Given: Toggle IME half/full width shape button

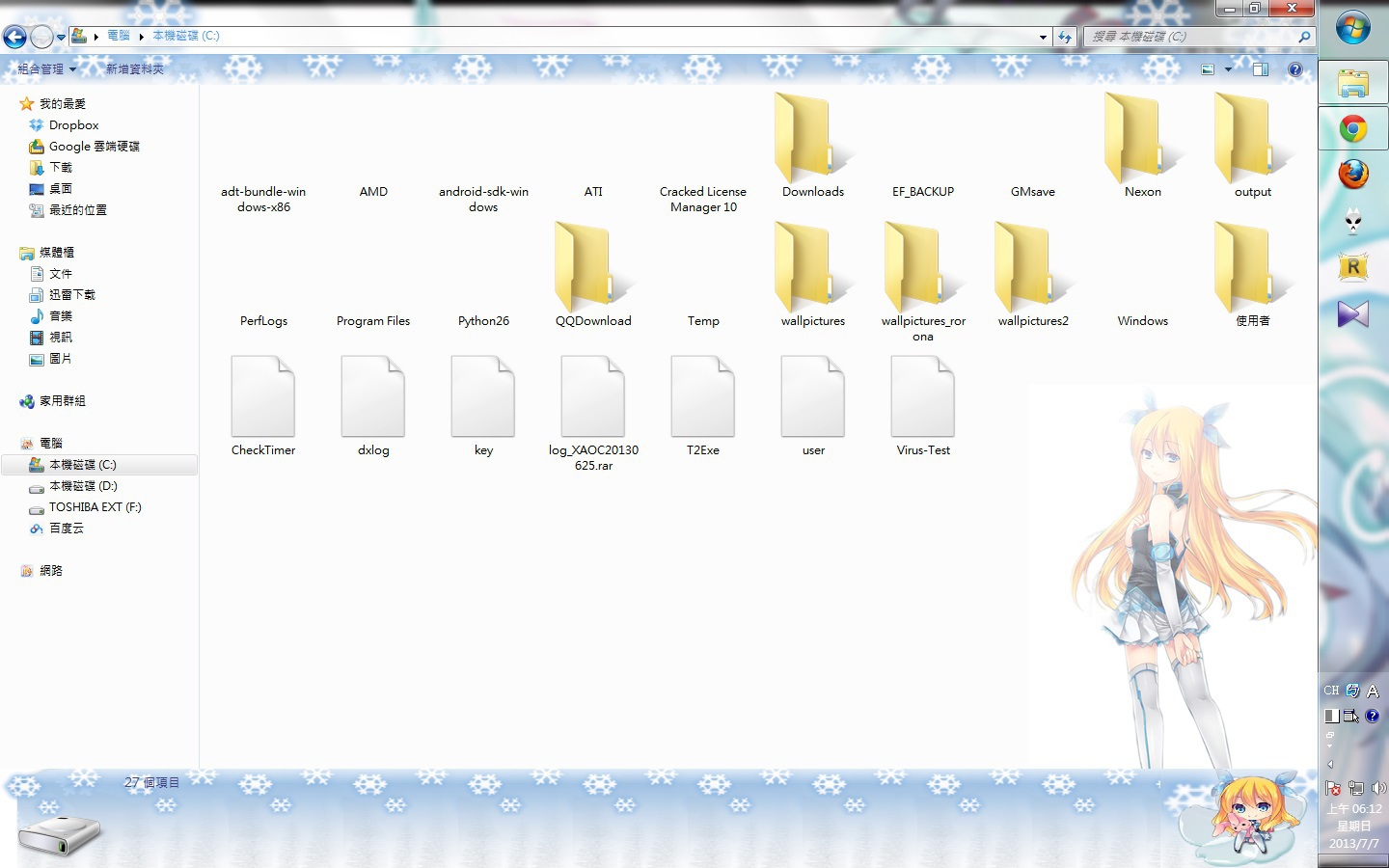Looking at the screenshot, I should pyautogui.click(x=1331, y=716).
